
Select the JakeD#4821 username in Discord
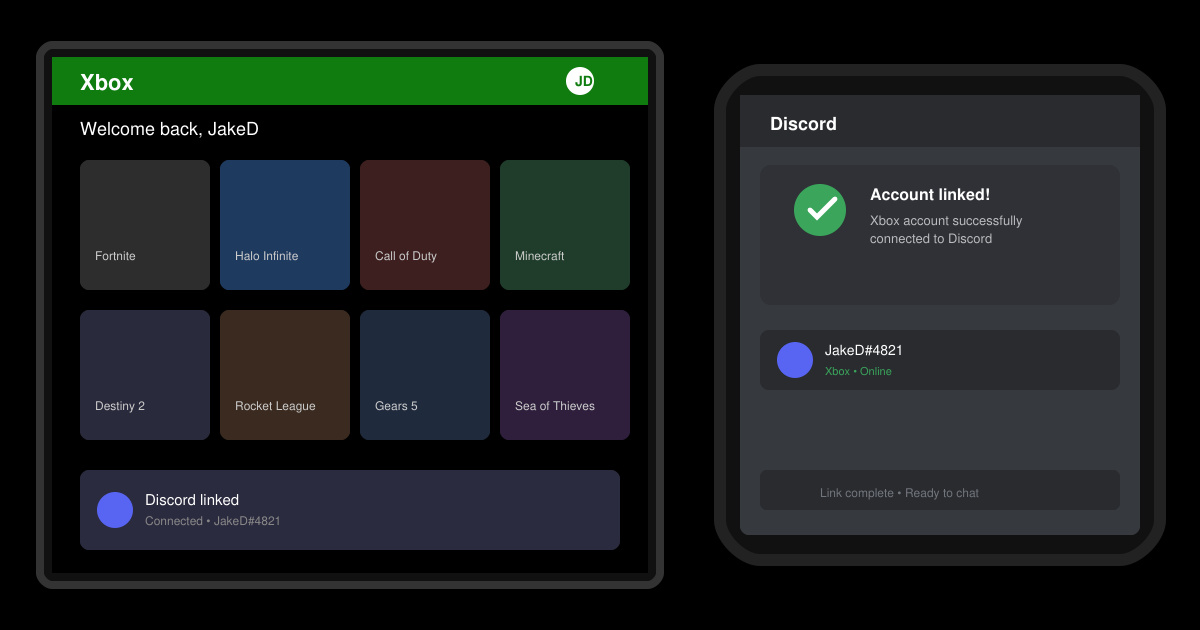tap(864, 350)
